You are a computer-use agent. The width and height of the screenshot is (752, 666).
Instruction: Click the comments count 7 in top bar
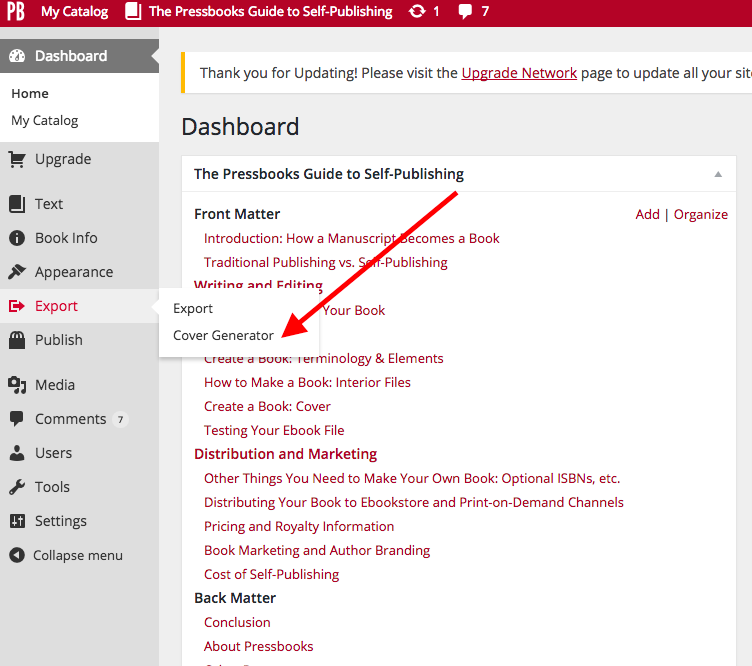485,11
